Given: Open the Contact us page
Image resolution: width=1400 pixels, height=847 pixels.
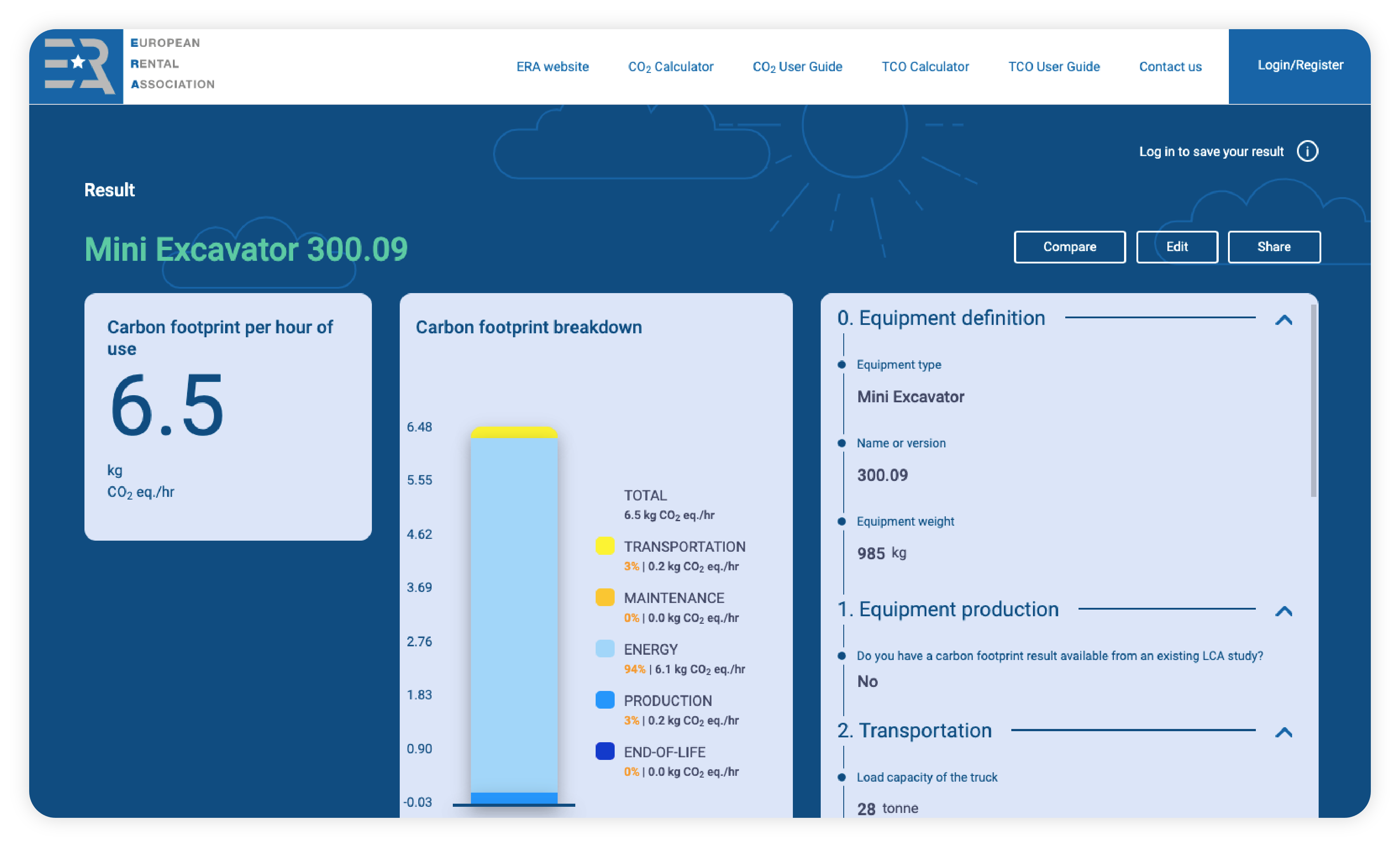Looking at the screenshot, I should [x=1170, y=67].
